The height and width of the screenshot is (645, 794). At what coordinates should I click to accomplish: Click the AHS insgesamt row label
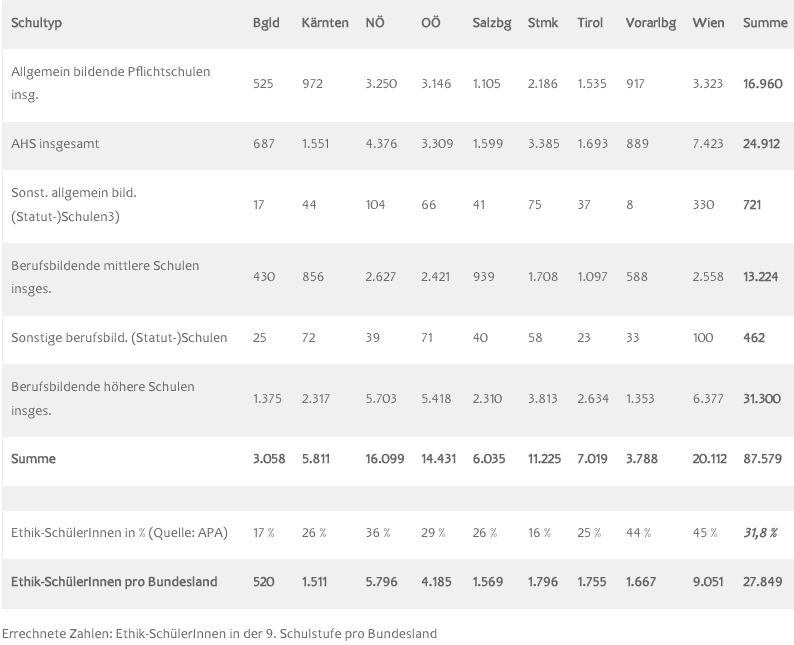tap(55, 144)
